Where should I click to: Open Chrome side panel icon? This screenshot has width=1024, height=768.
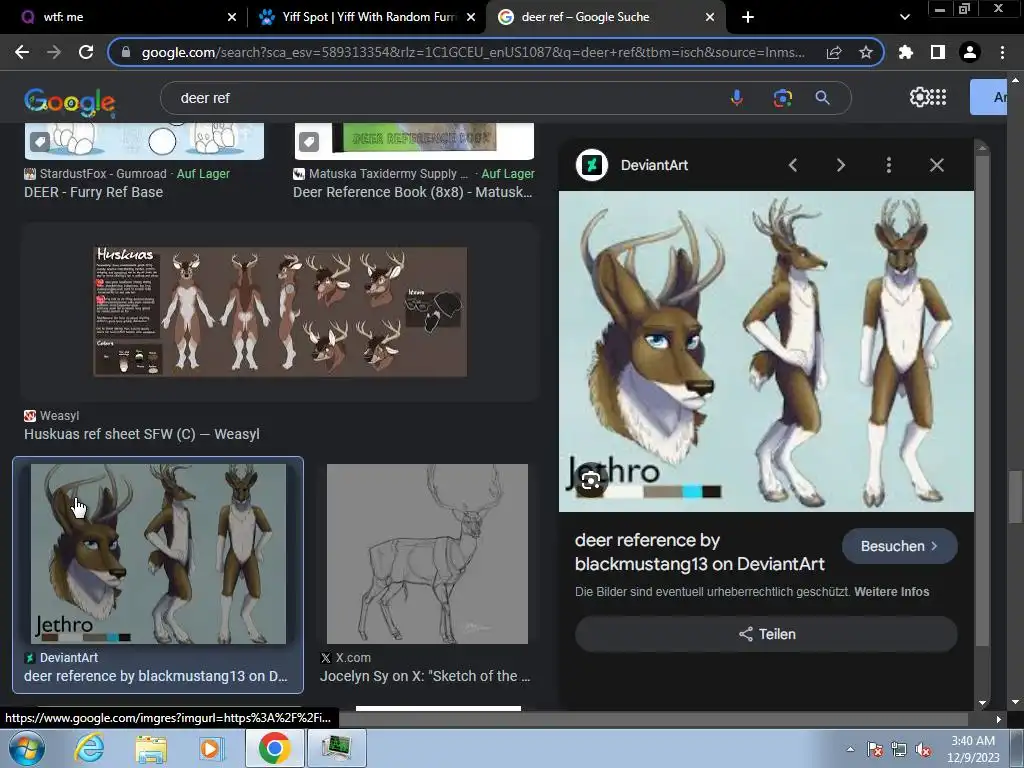(938, 52)
